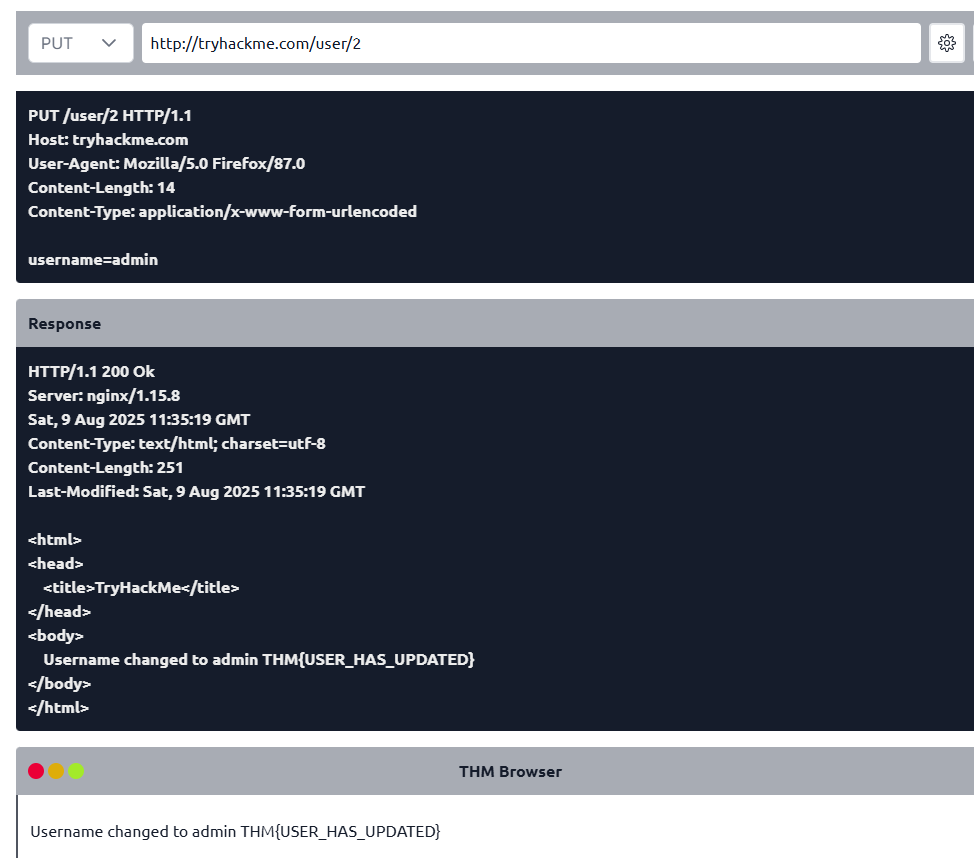The height and width of the screenshot is (858, 974).
Task: Open the PUT request method dropdown
Action: (81, 43)
